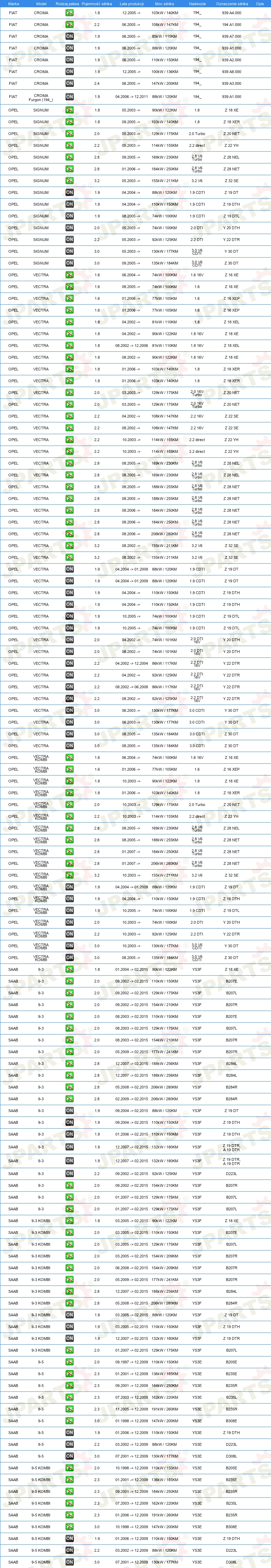Click diesel ON icon in Saab 9-3 Kombi Z 19 DTR row
The width and height of the screenshot is (271, 1568).
69,1338
